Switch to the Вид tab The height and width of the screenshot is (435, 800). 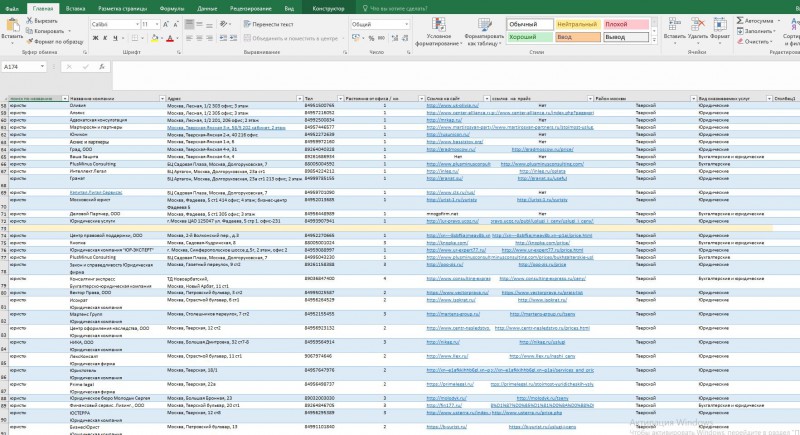click(x=289, y=9)
